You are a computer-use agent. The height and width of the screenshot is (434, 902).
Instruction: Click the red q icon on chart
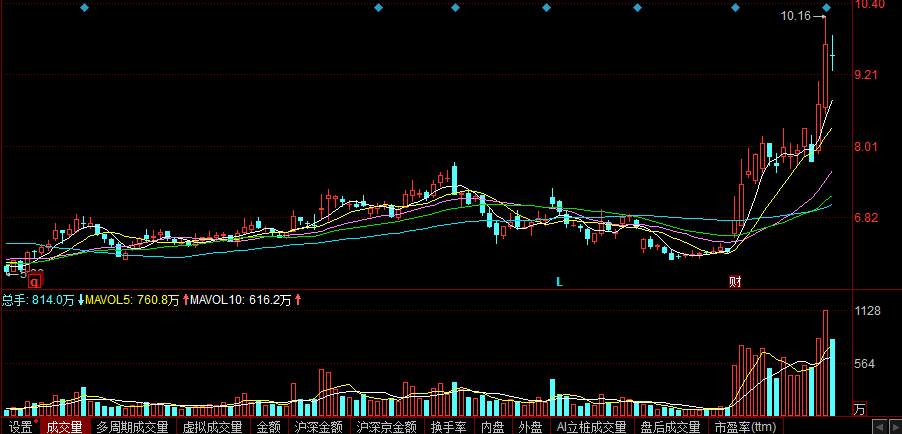click(x=35, y=281)
